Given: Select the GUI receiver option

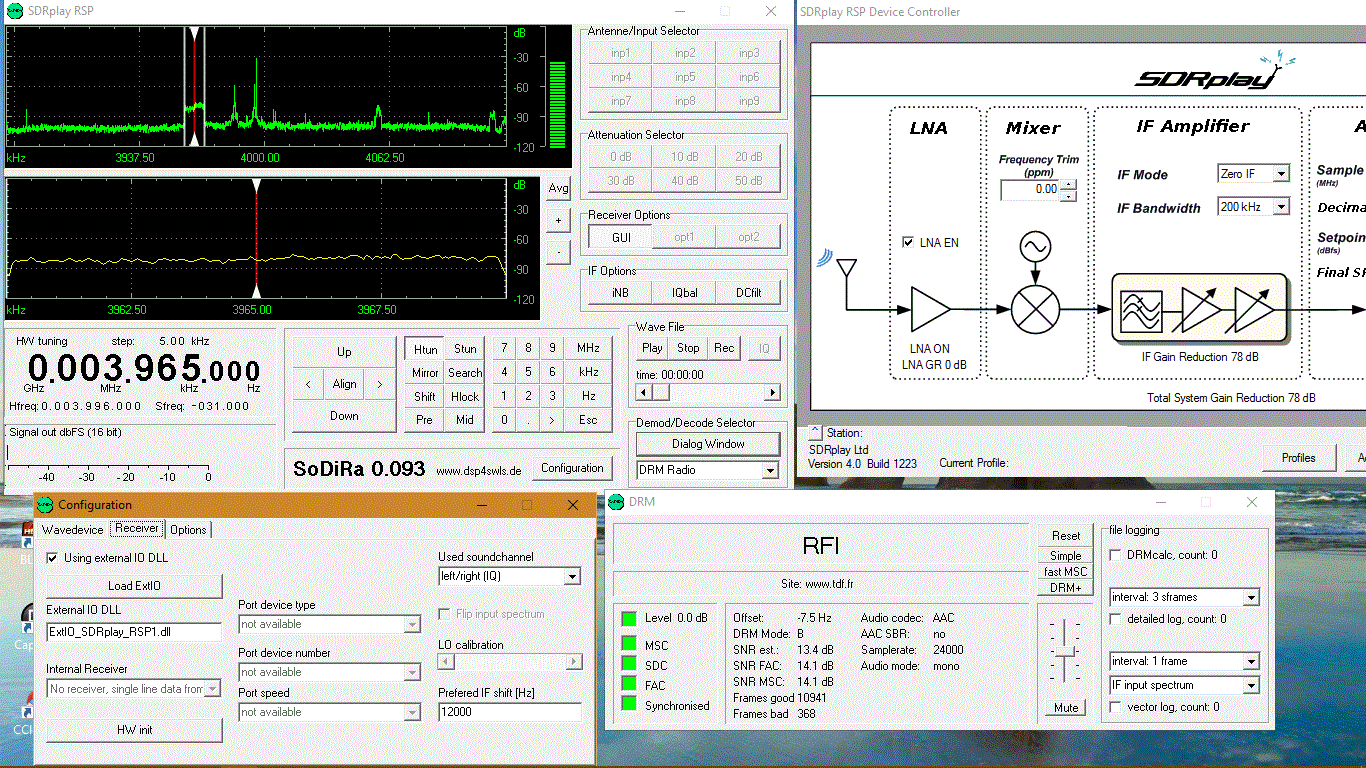Looking at the screenshot, I should point(620,237).
